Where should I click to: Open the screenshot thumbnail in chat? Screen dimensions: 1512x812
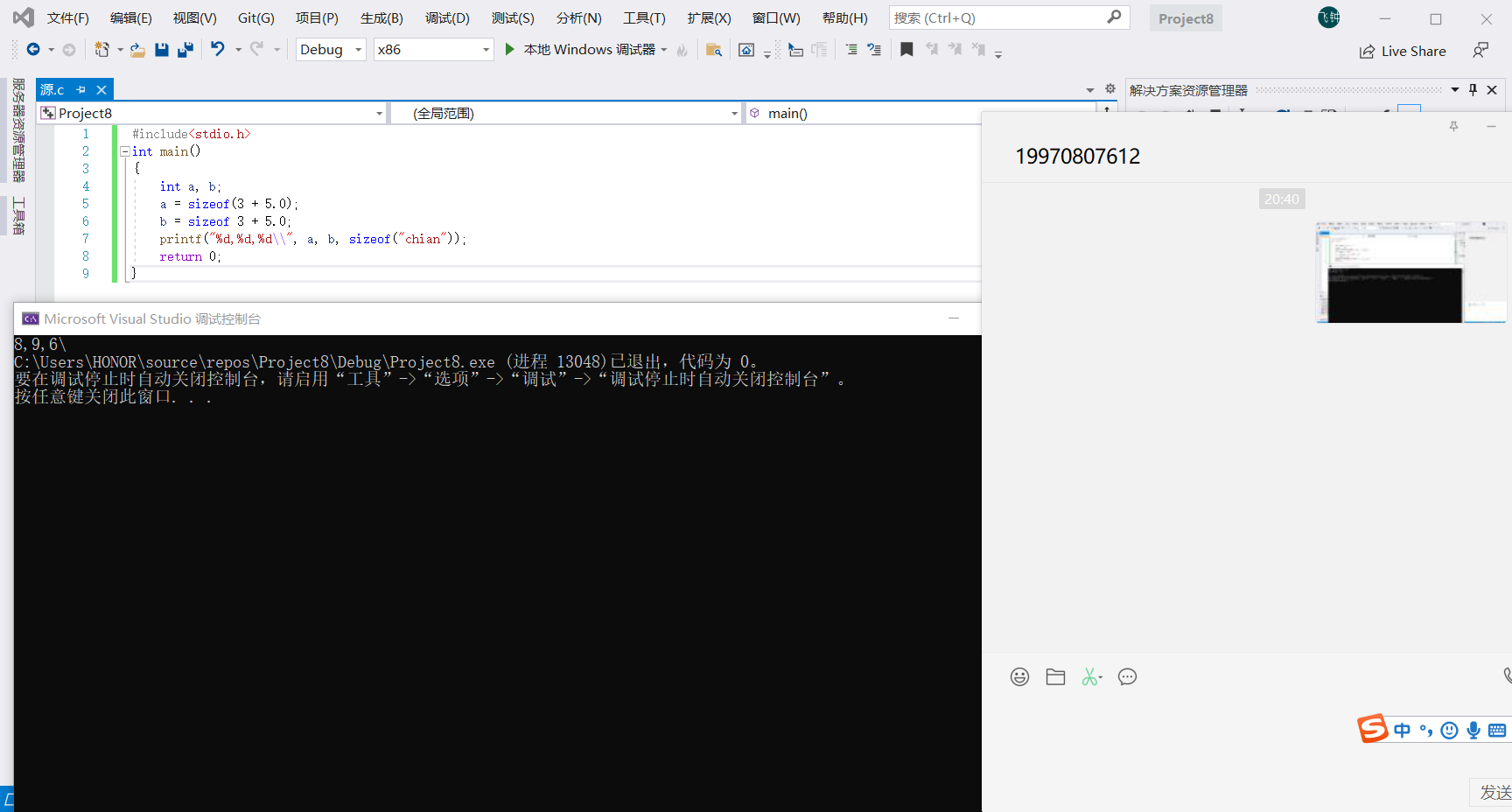tap(1411, 272)
